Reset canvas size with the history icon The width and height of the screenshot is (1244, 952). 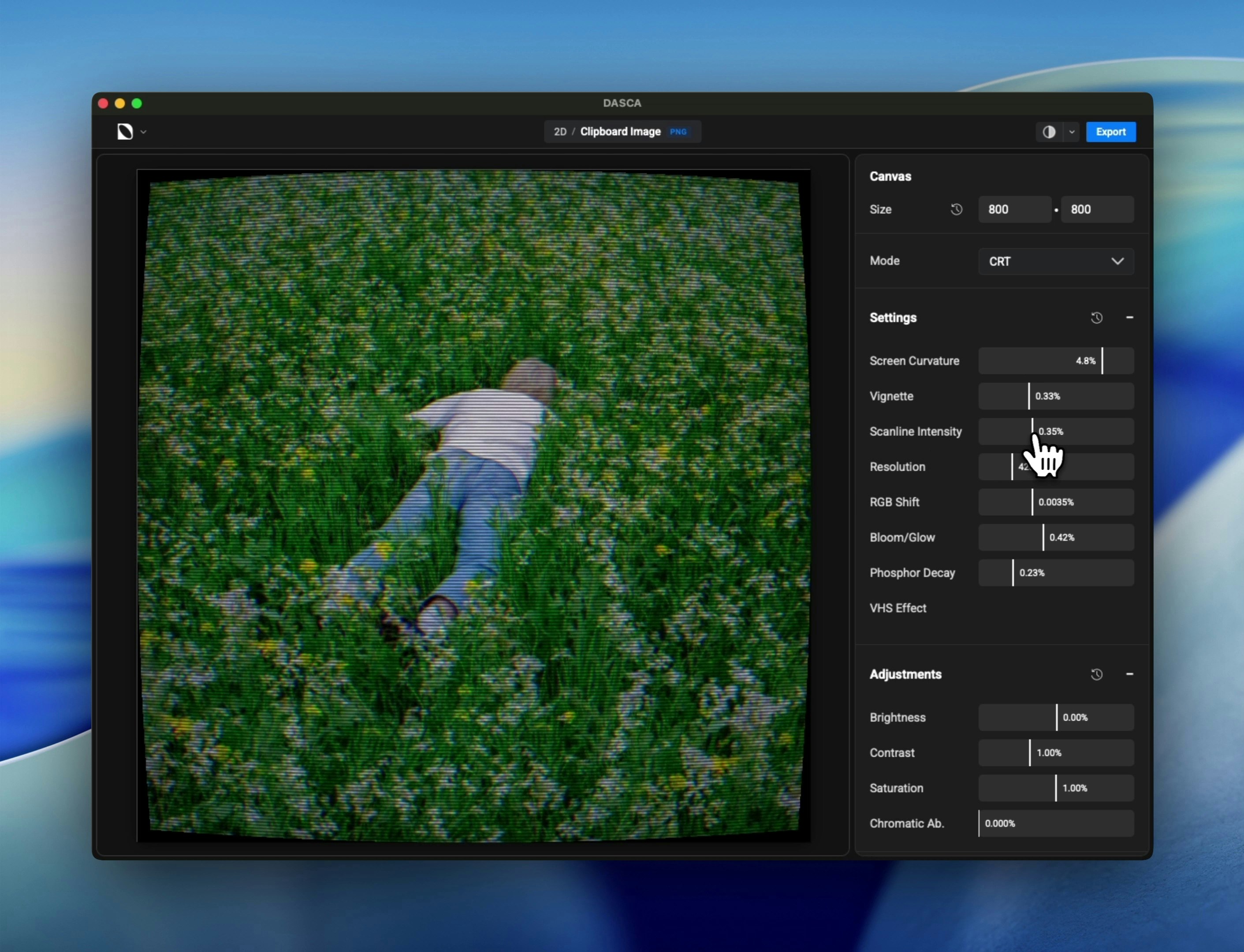[956, 209]
